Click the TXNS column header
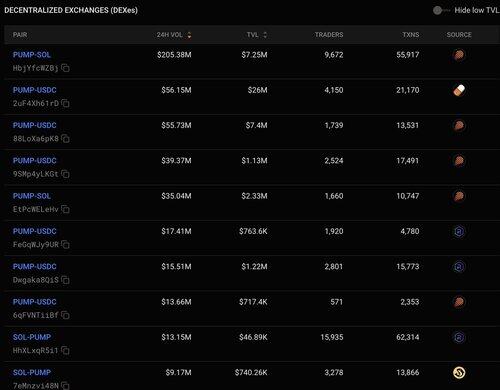The image size is (500, 390). pos(411,35)
